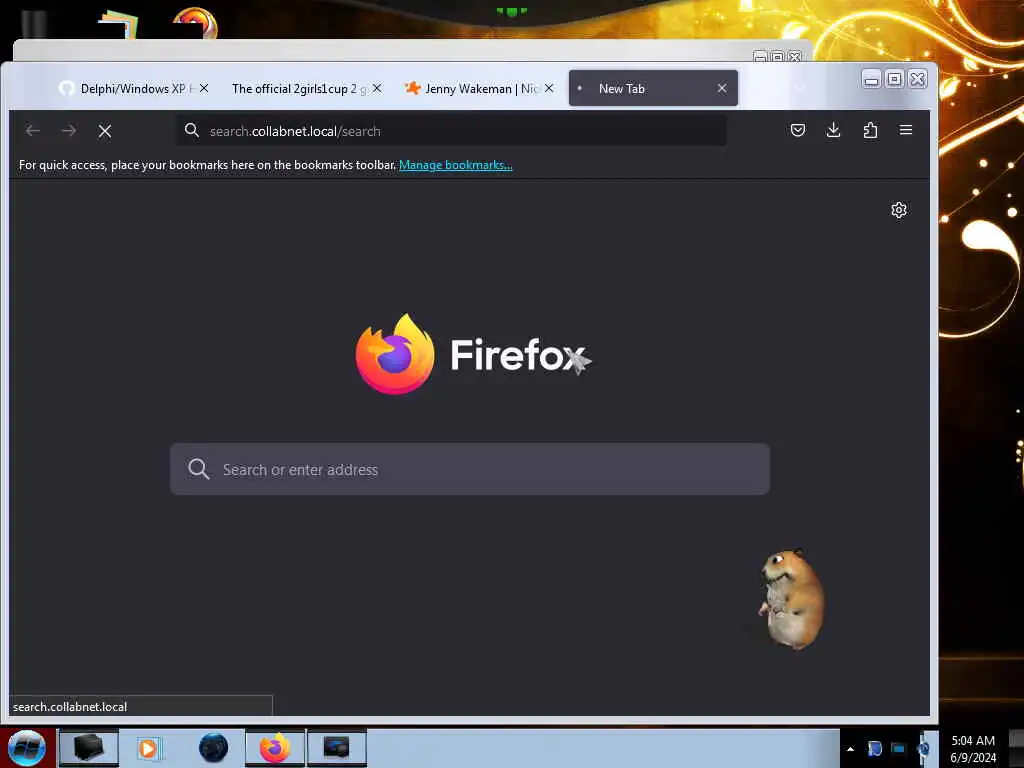Maximize the Firefox window
The height and width of the screenshot is (768, 1024).
[x=895, y=79]
